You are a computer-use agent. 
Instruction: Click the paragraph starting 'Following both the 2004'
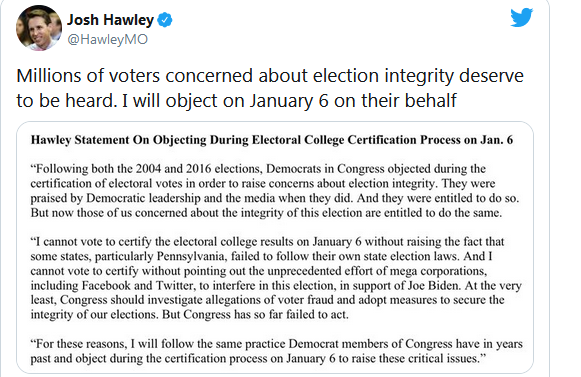[x=275, y=191]
